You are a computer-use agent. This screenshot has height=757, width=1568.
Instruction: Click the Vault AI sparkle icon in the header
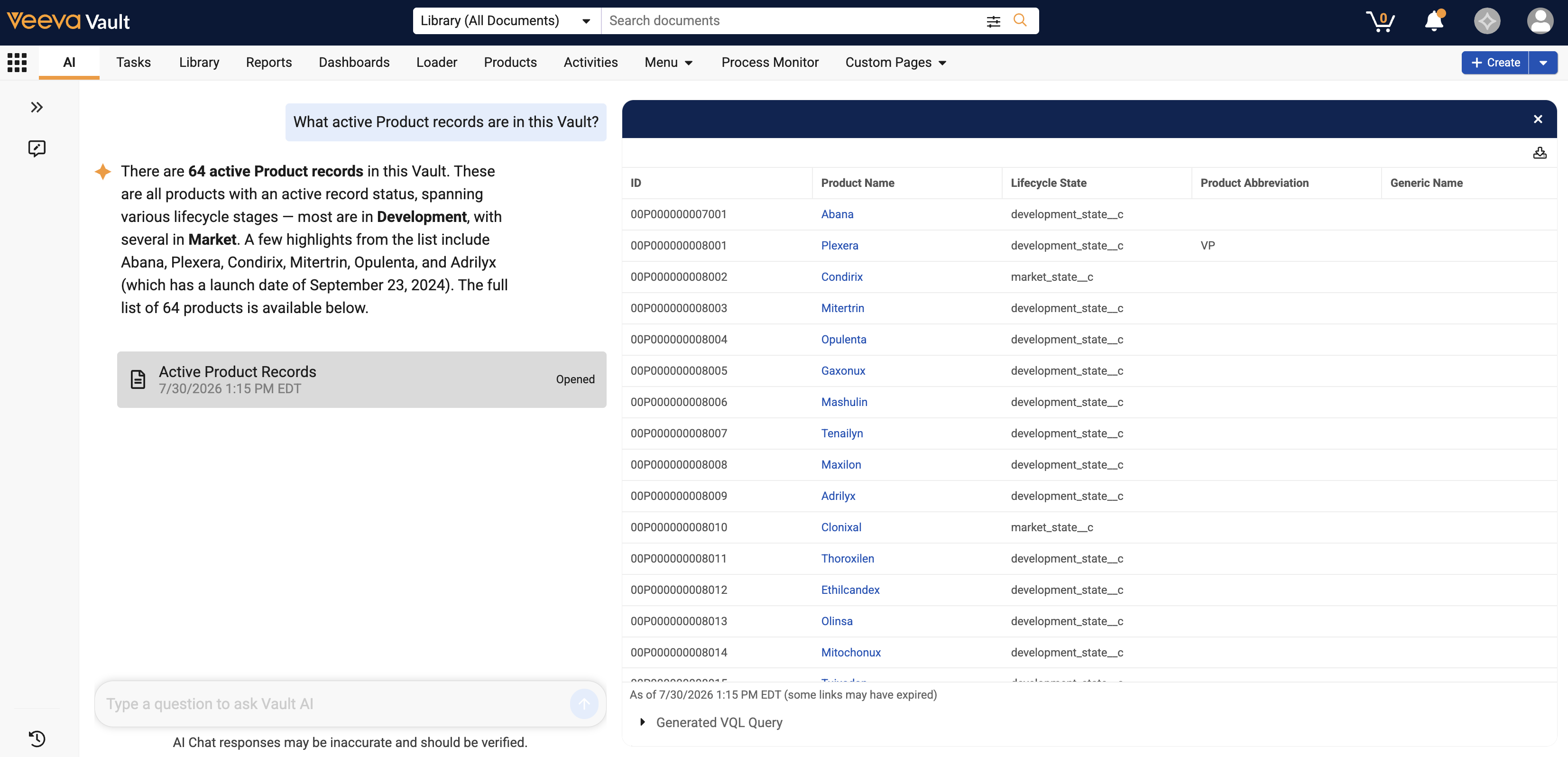[x=1486, y=21]
